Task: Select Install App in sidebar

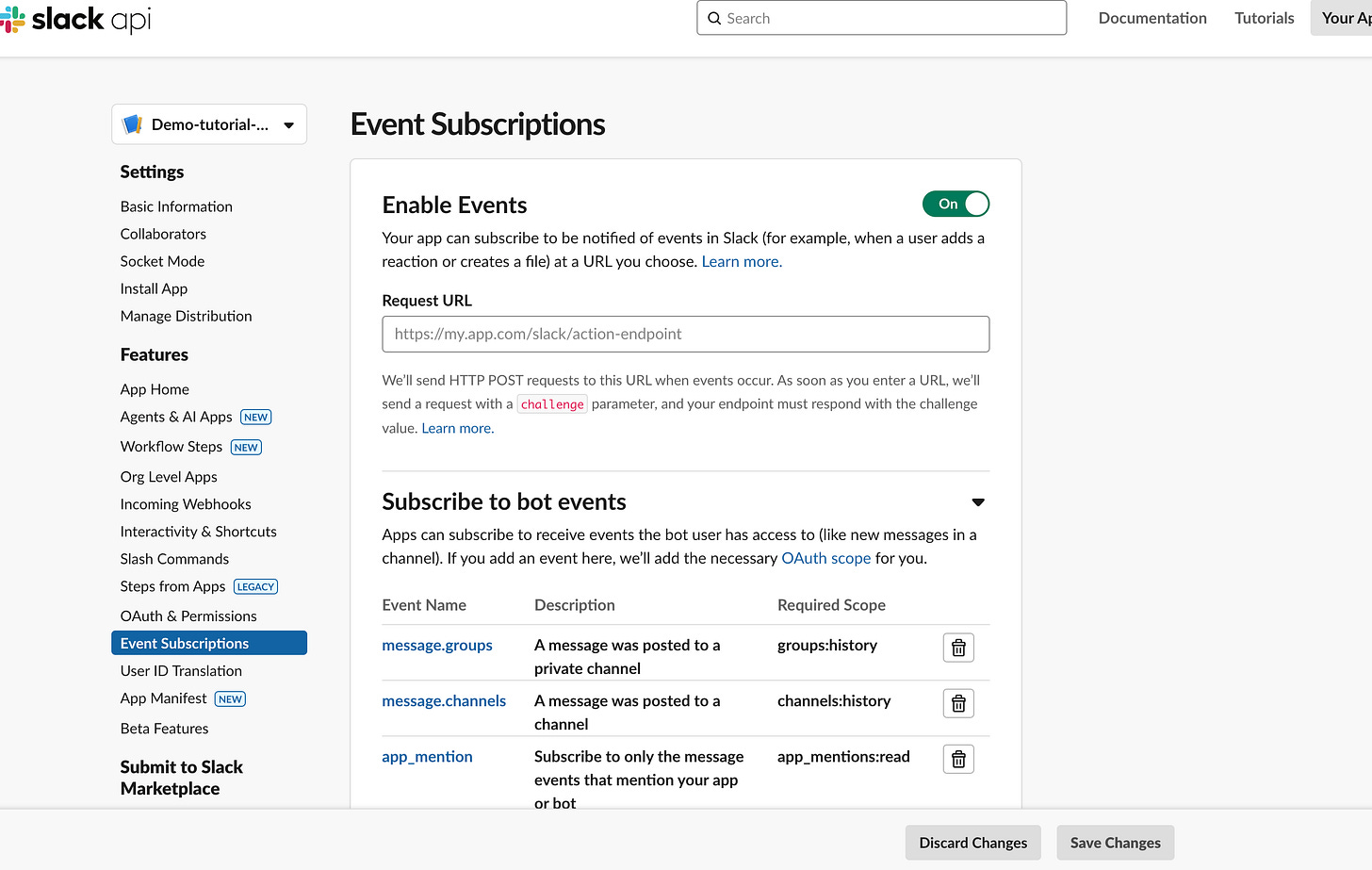Action: tap(154, 288)
